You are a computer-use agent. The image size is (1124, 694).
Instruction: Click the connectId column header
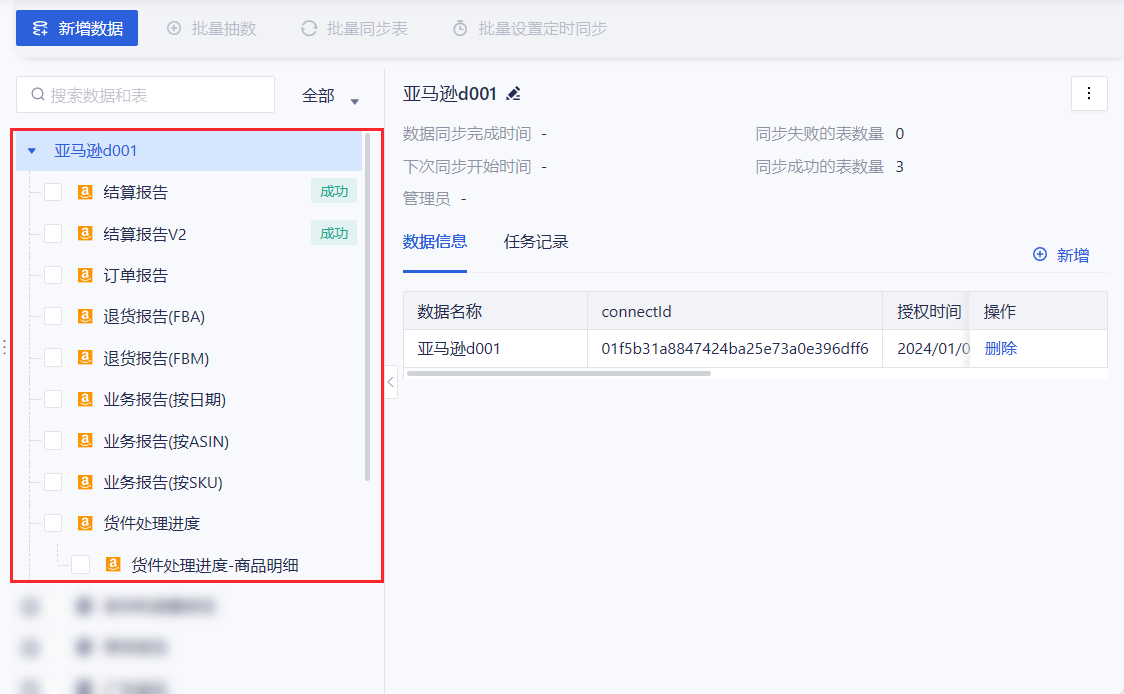pos(735,311)
